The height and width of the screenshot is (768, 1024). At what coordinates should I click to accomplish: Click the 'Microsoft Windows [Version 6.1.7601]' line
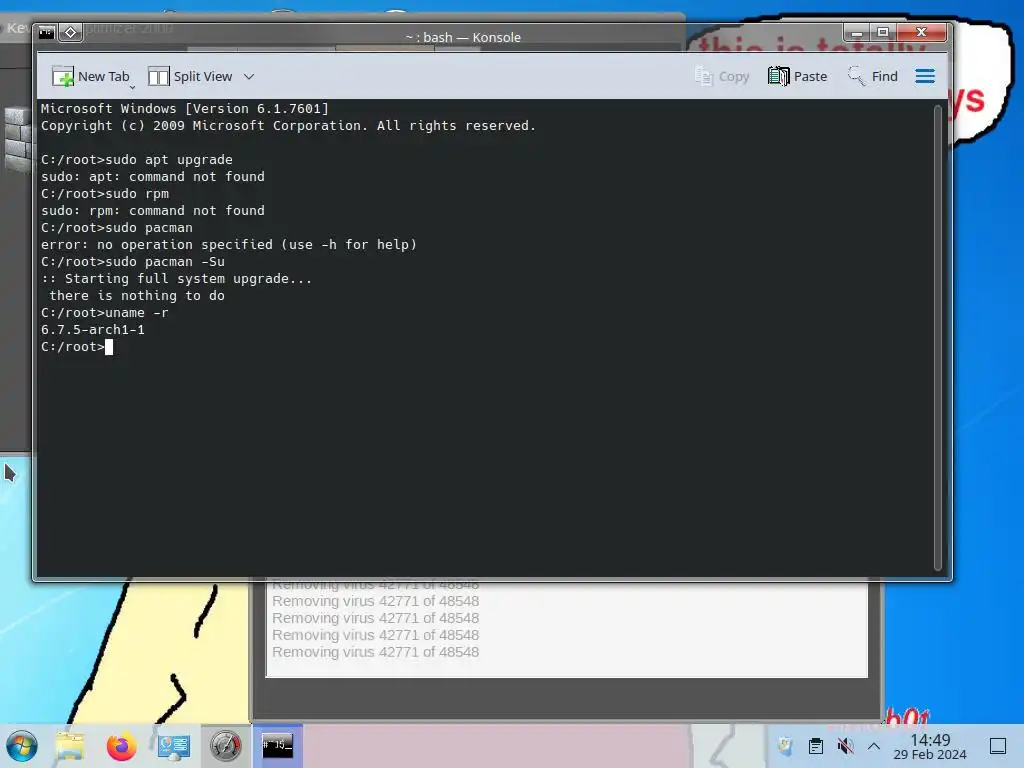(x=185, y=108)
